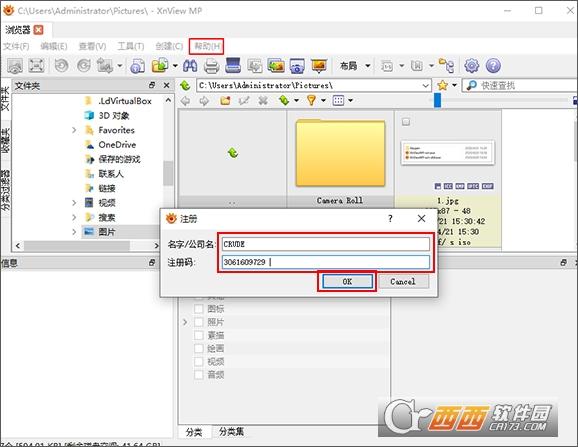This screenshot has height=447, width=578.
Task: Click the new folder icon
Action: (225, 100)
